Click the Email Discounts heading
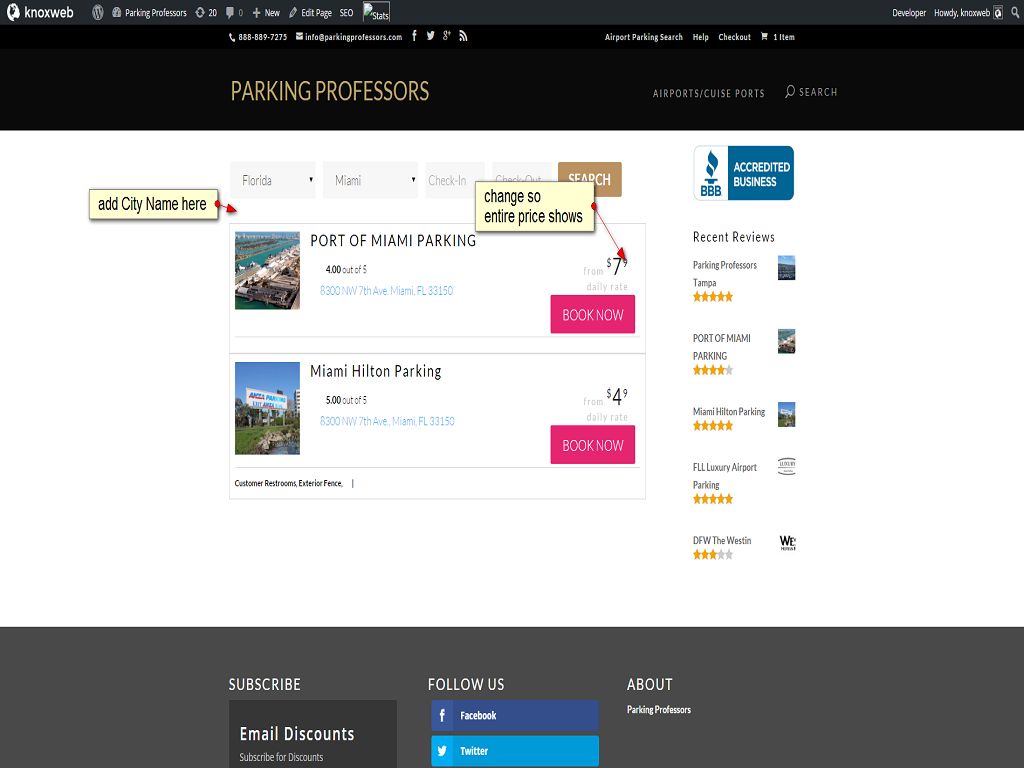The height and width of the screenshot is (768, 1024). click(296, 734)
